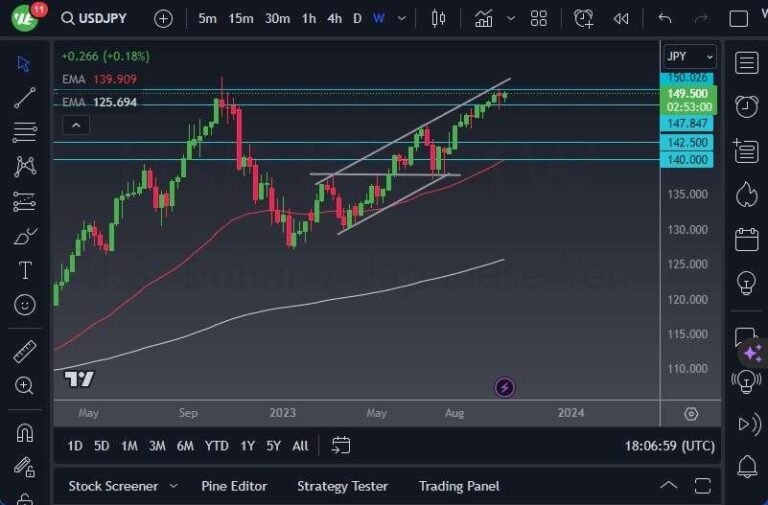Maximize the bottom panel
Viewport: 768px width, 505px height.
click(x=703, y=486)
